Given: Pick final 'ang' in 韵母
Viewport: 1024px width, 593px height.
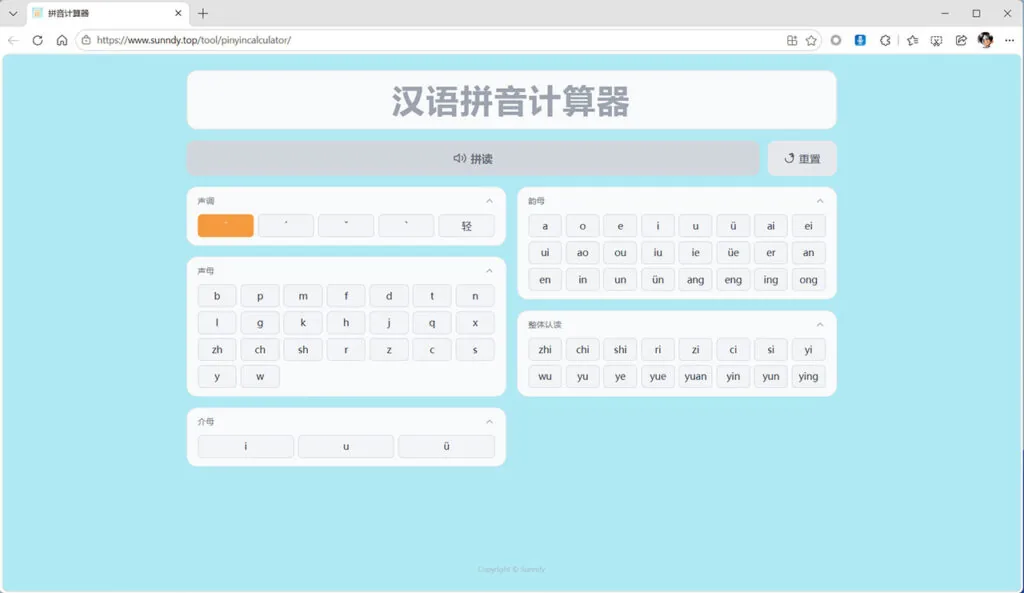Looking at the screenshot, I should pyautogui.click(x=696, y=280).
